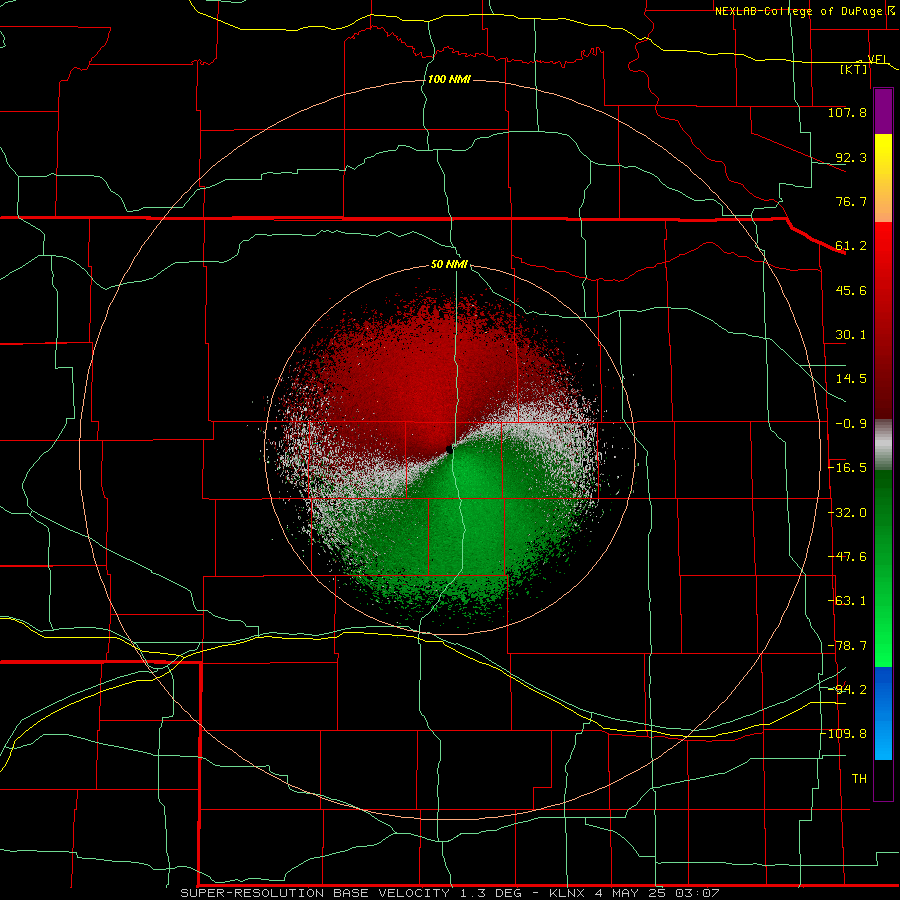Select the -94.2 scale value
The width and height of the screenshot is (900, 900).
click(x=847, y=690)
